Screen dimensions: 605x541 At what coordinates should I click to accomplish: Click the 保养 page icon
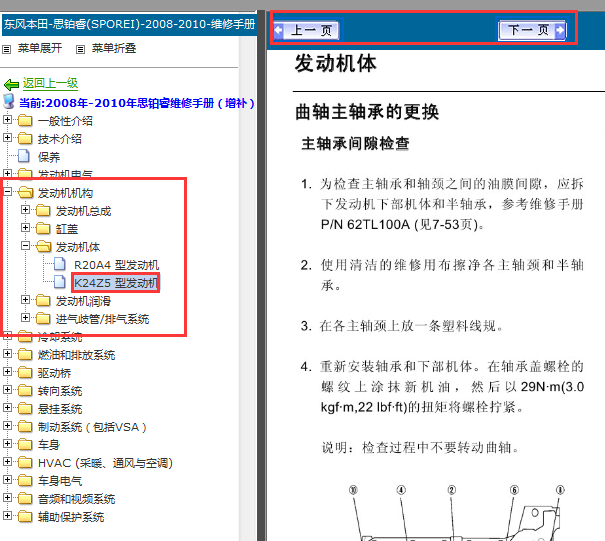[x=24, y=156]
